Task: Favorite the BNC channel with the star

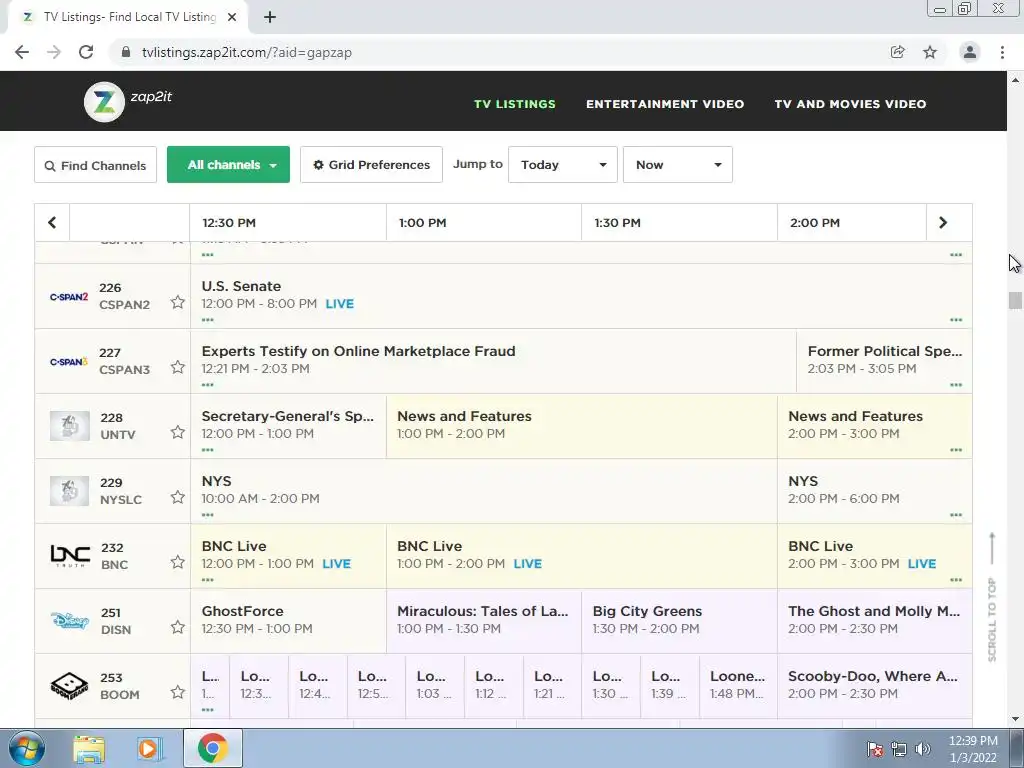Action: click(178, 562)
